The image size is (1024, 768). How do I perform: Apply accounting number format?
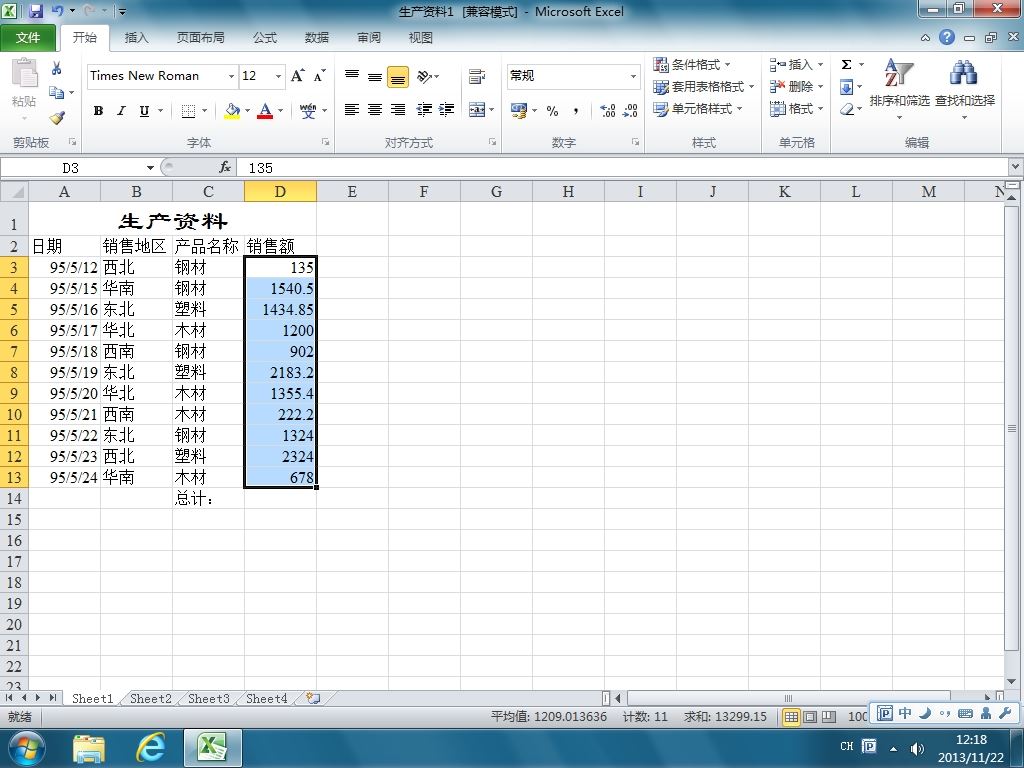click(519, 110)
